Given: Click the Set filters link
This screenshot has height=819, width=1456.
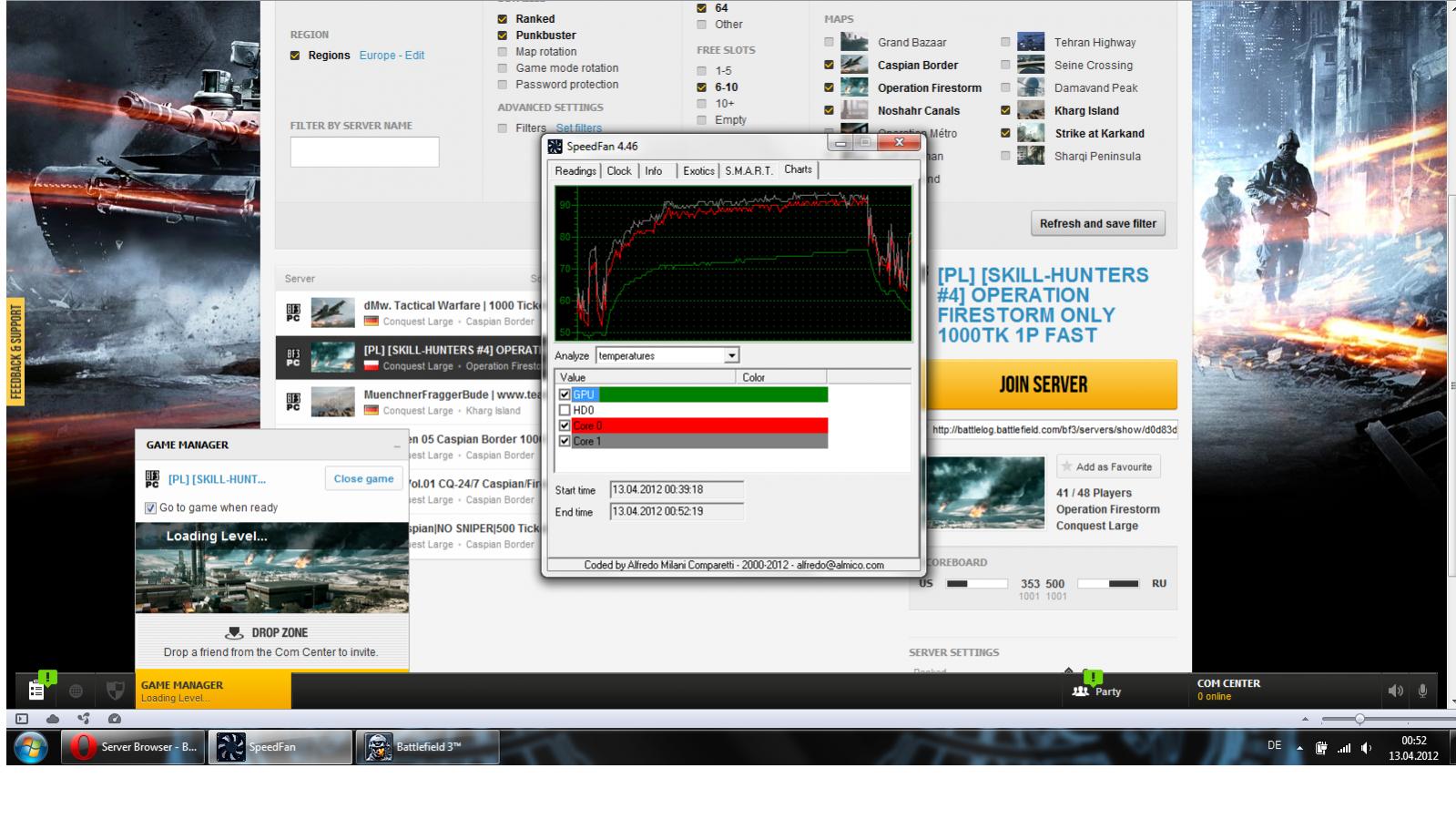Looking at the screenshot, I should tap(579, 128).
